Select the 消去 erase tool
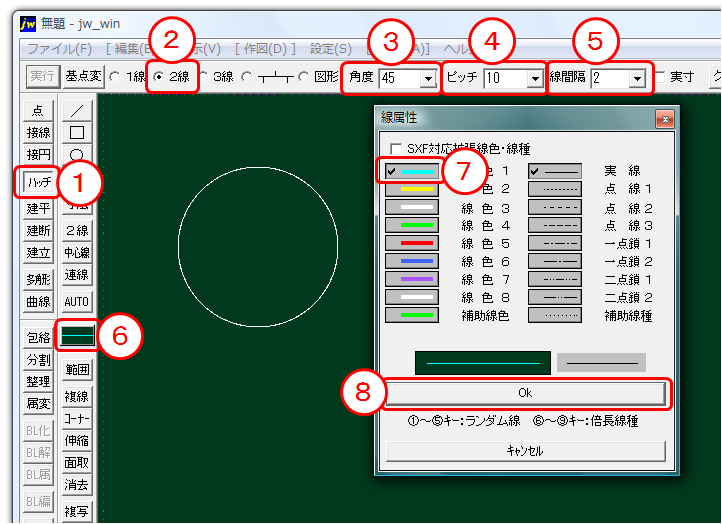The width and height of the screenshot is (722, 524). (76, 485)
